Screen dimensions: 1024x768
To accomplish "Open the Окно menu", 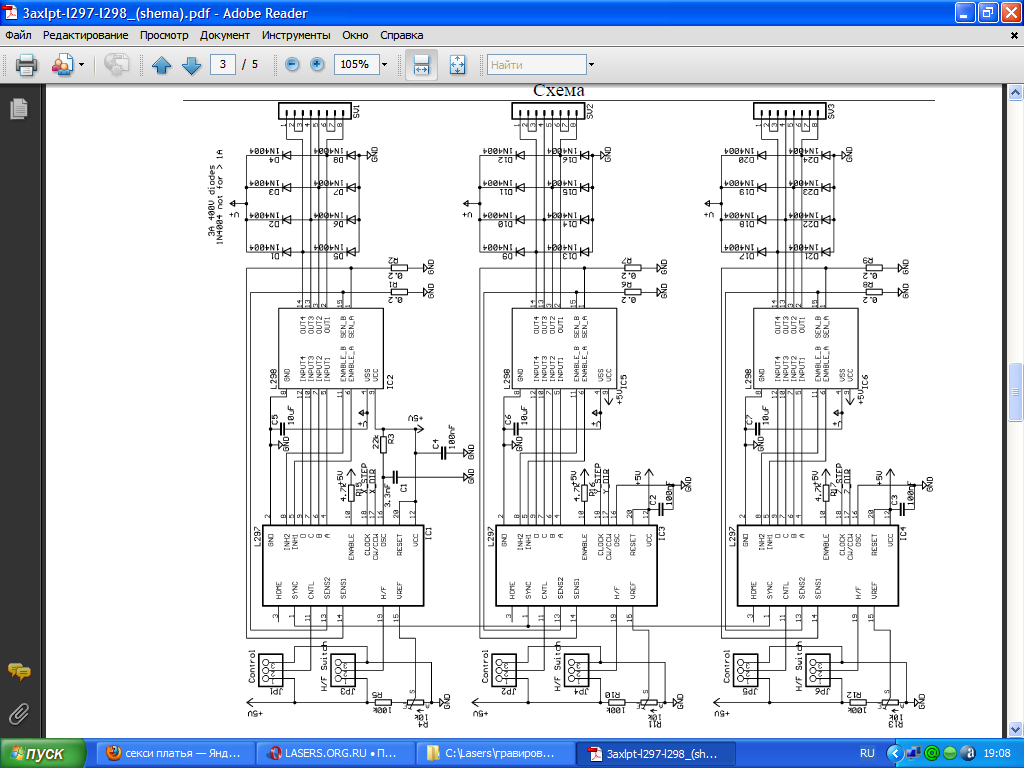I will tap(355, 35).
